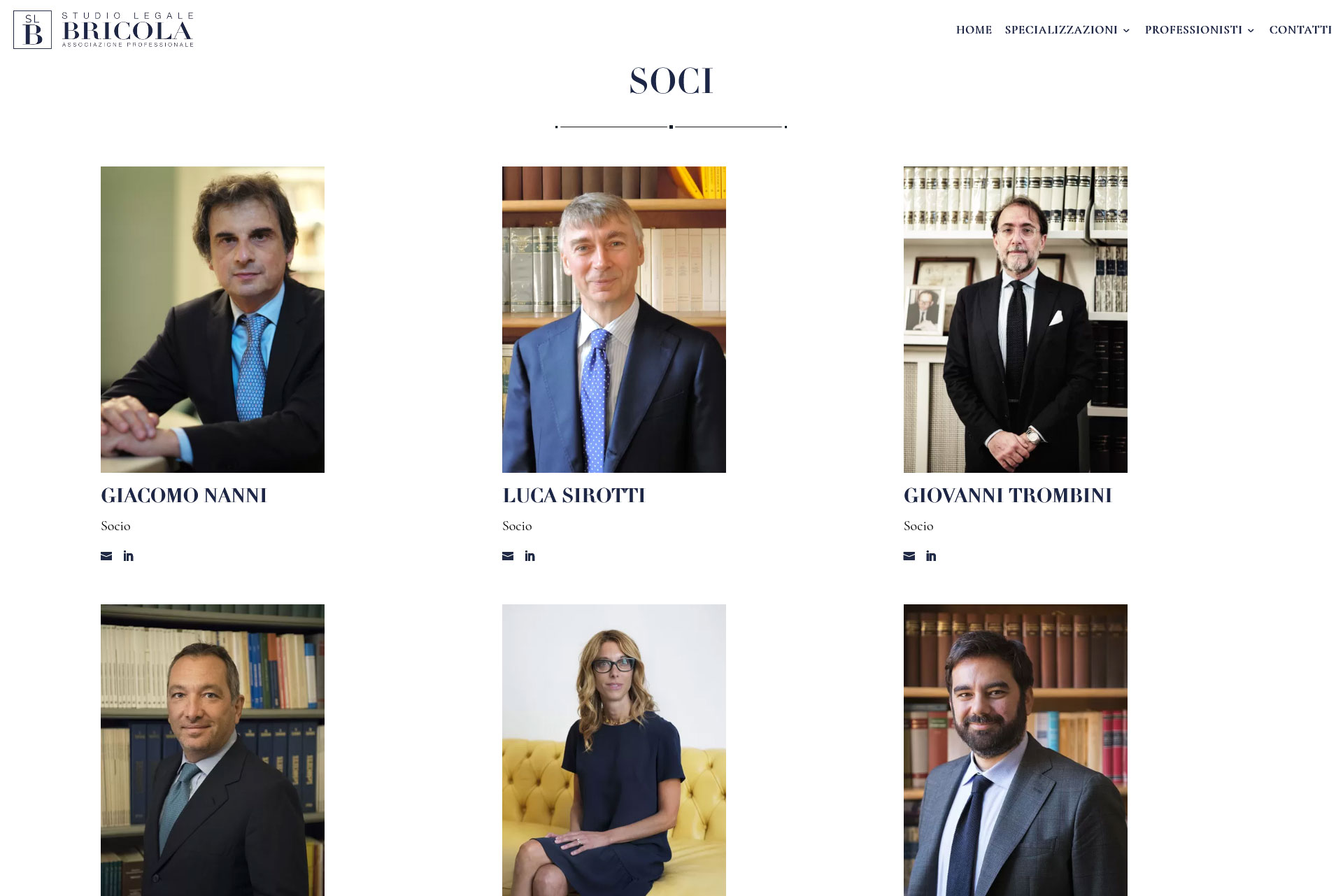Select Giovanni Trombini's portrait photo
This screenshot has height=896, width=1343.
(x=1016, y=320)
